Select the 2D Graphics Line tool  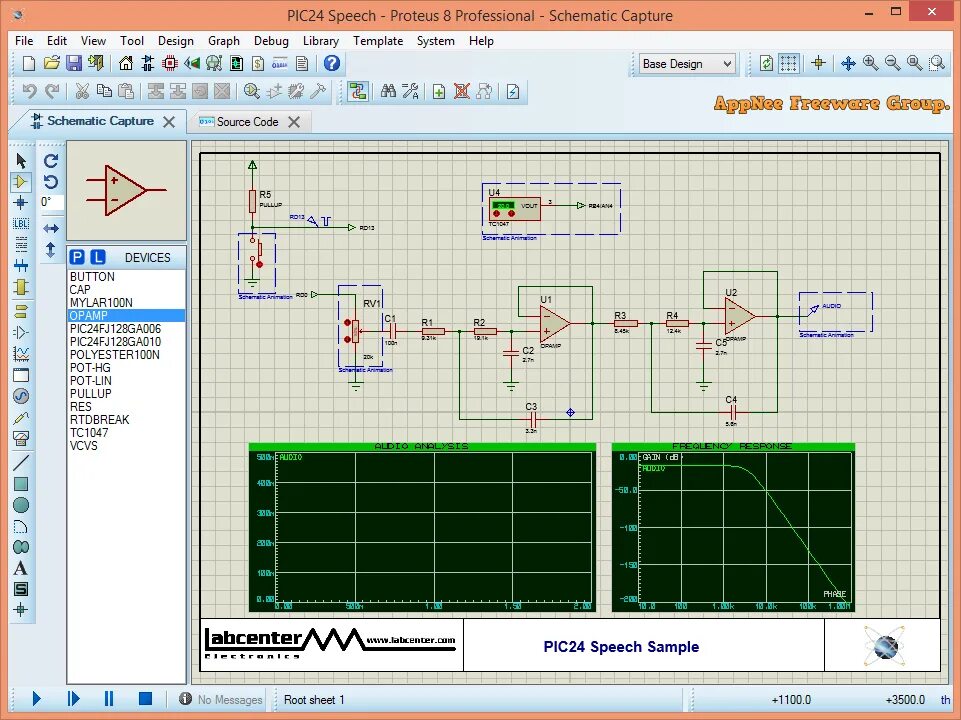pos(21,463)
